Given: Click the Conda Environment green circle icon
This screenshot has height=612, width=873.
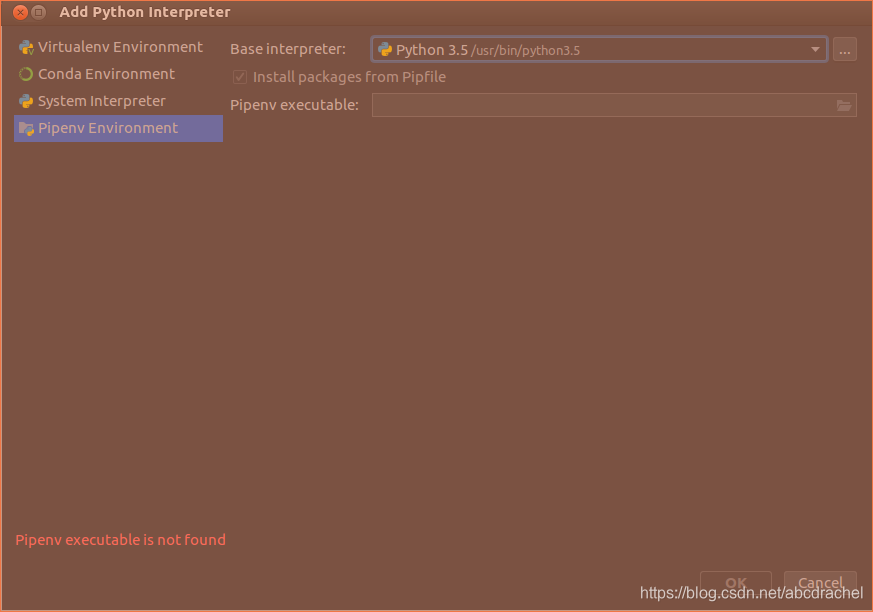Looking at the screenshot, I should (x=25, y=73).
